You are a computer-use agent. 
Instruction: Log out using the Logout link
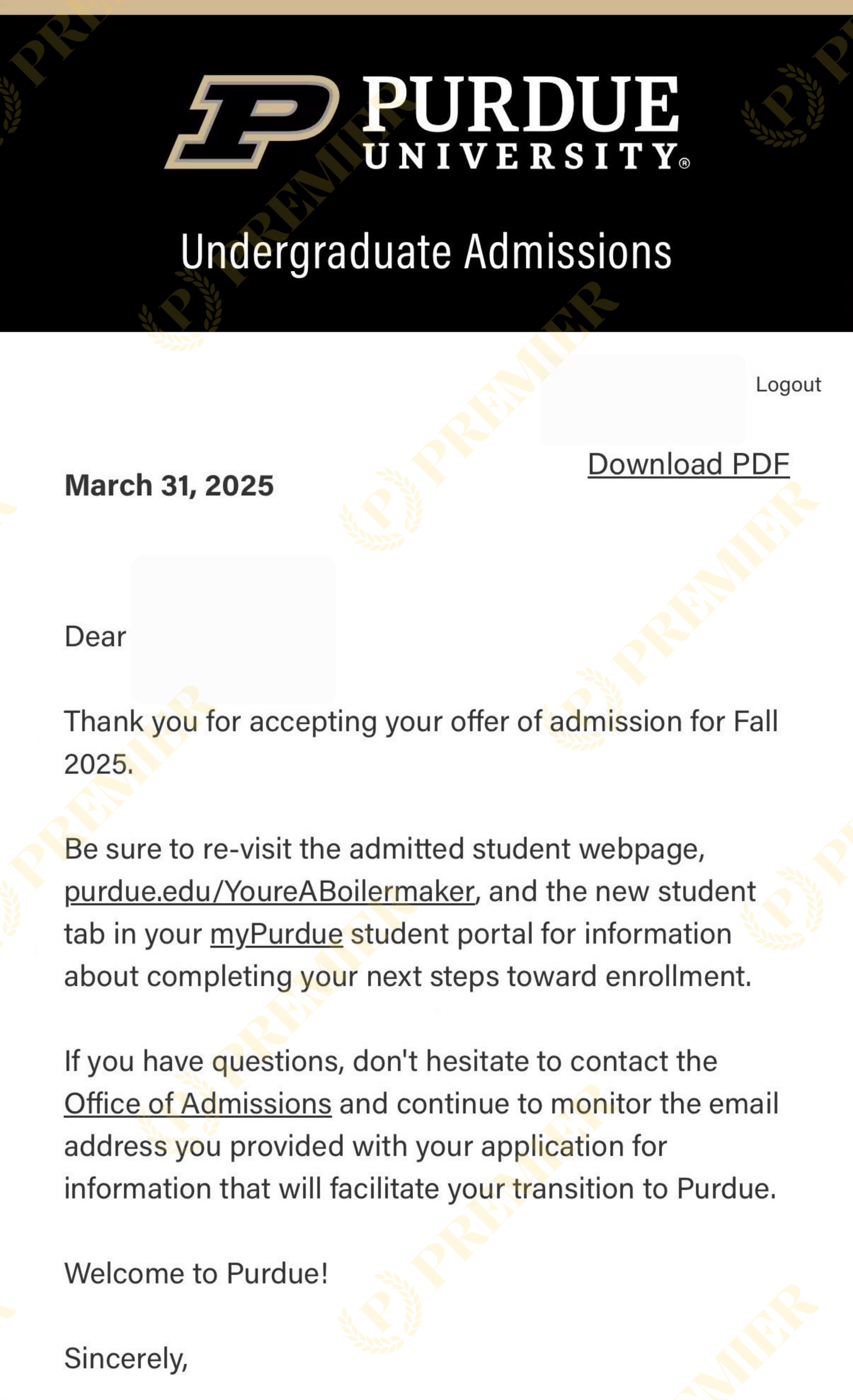(x=788, y=385)
